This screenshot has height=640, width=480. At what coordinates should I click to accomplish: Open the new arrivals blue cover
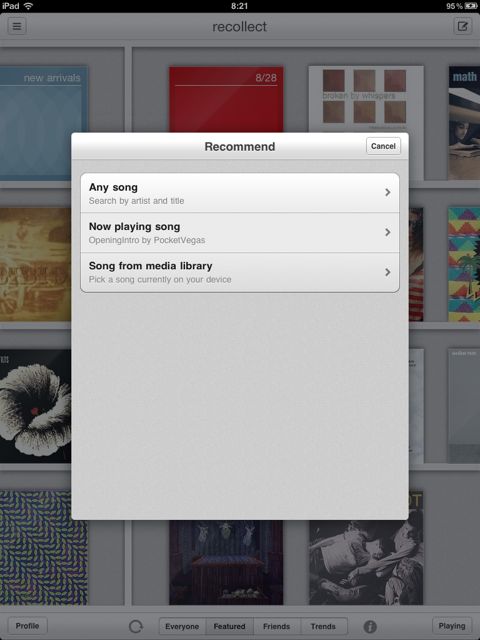coord(44,123)
